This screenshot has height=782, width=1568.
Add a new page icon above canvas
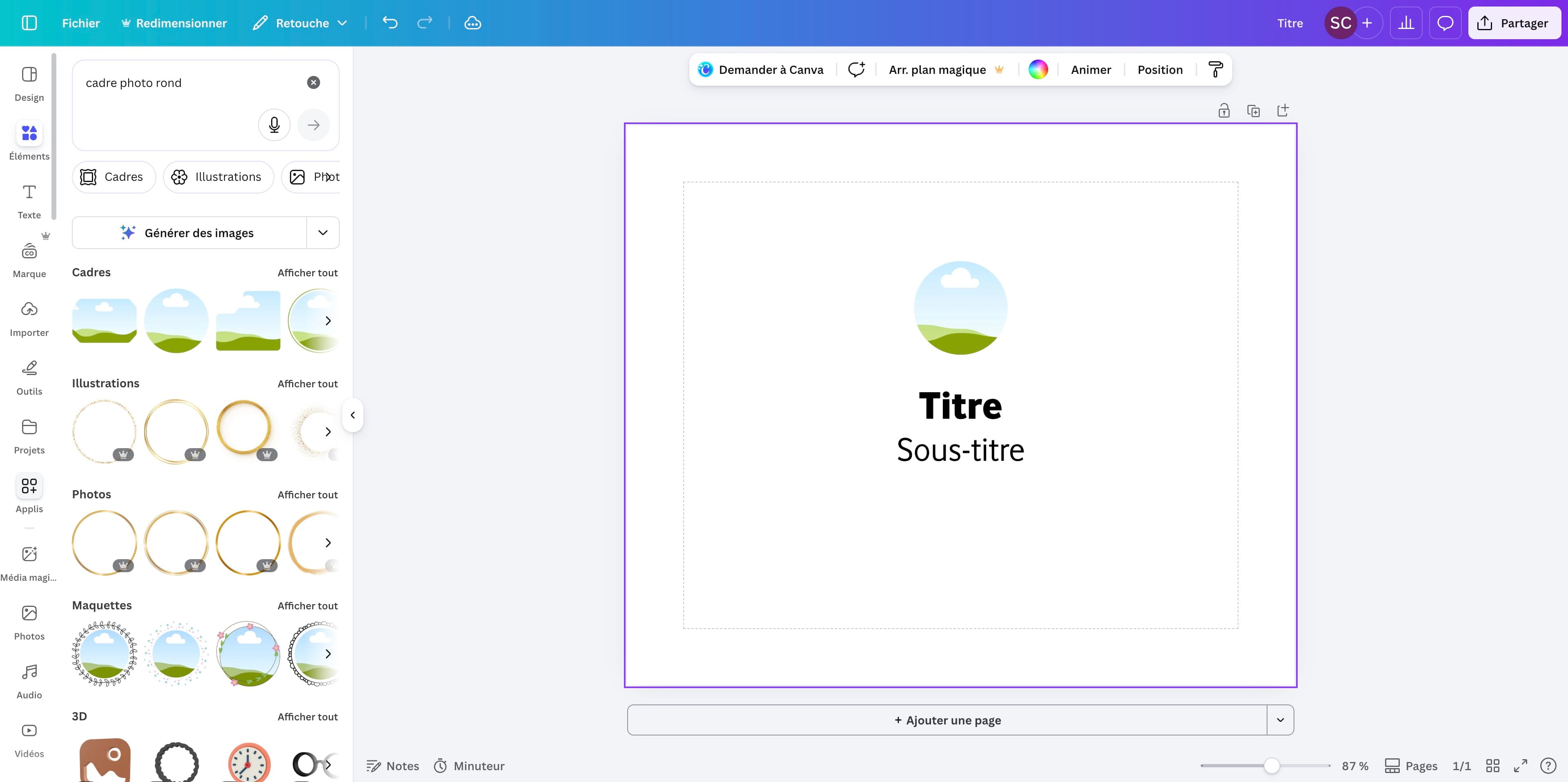pyautogui.click(x=1283, y=111)
